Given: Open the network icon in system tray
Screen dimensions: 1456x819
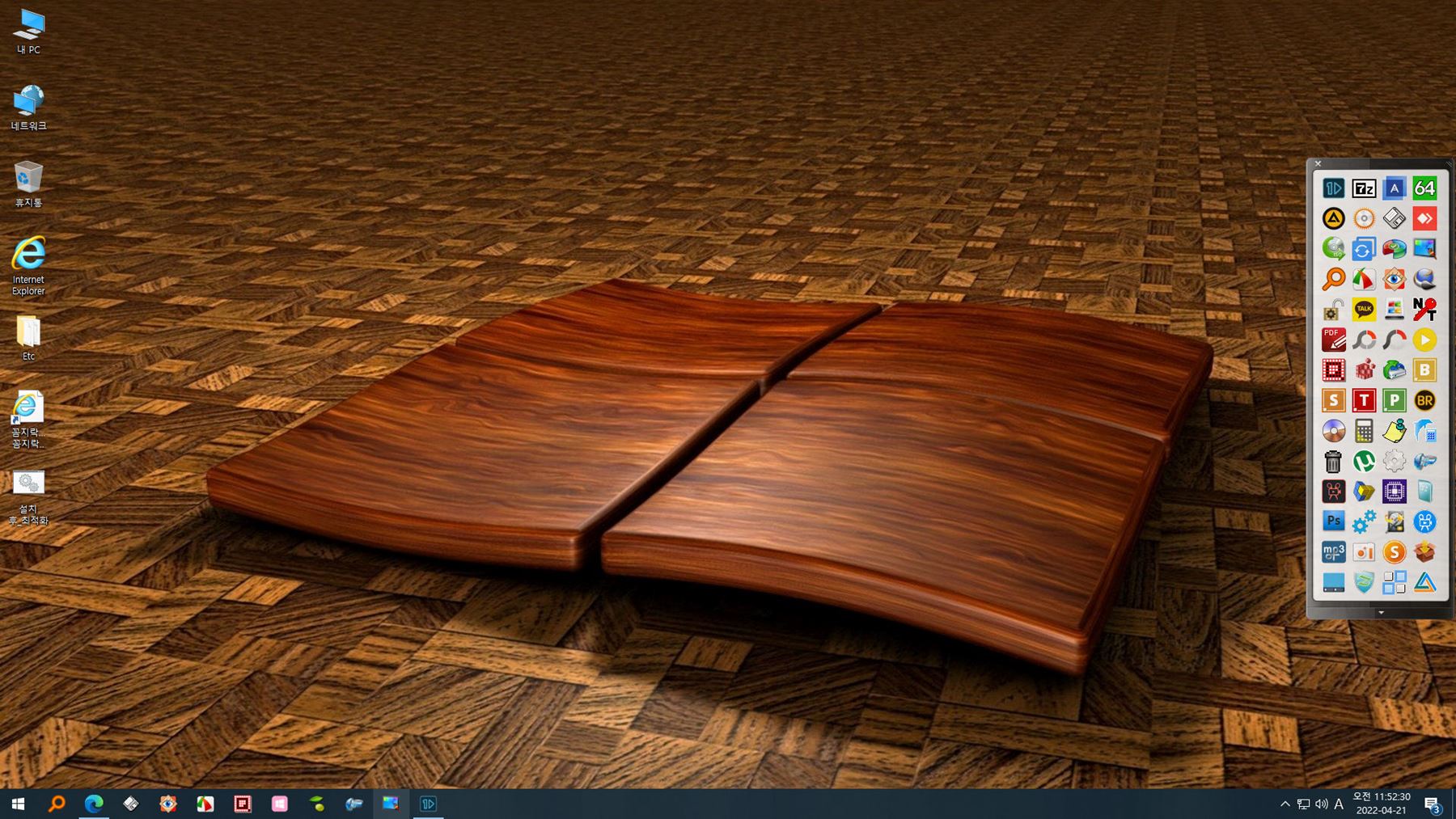Looking at the screenshot, I should point(1303,804).
